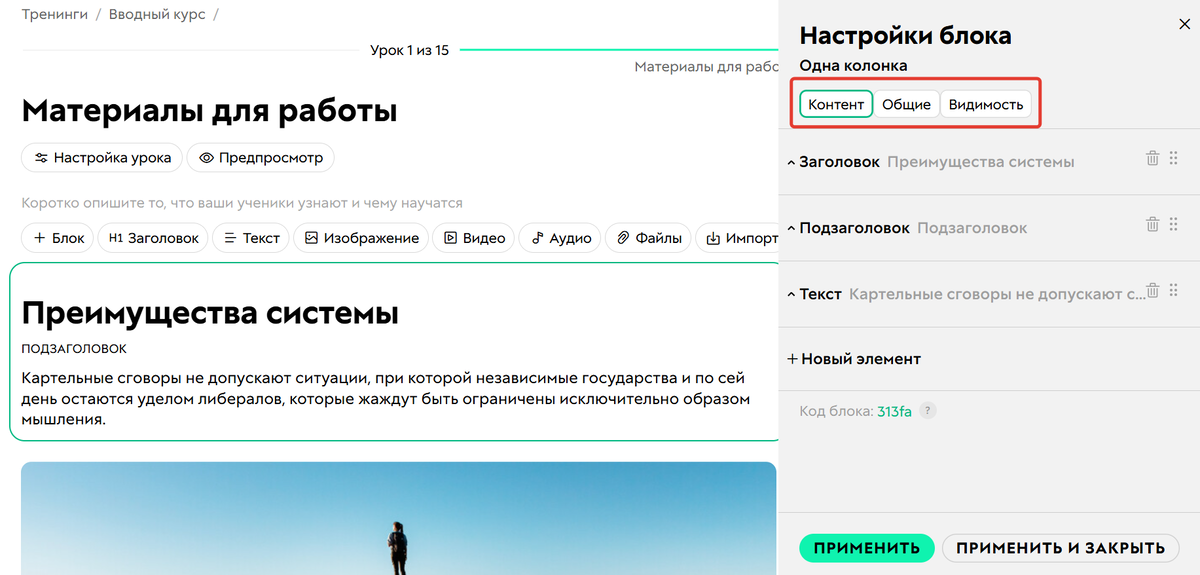1200x575 pixels.
Task: Click the Урок 1 из 15 label
Action: pyautogui.click(x=409, y=50)
